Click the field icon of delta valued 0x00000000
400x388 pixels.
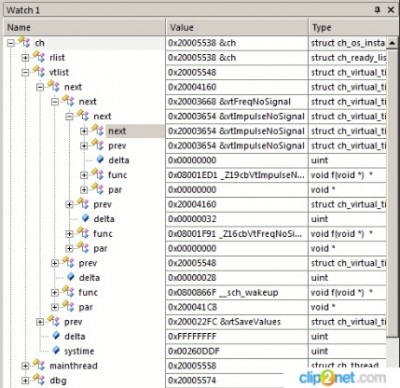coord(100,160)
